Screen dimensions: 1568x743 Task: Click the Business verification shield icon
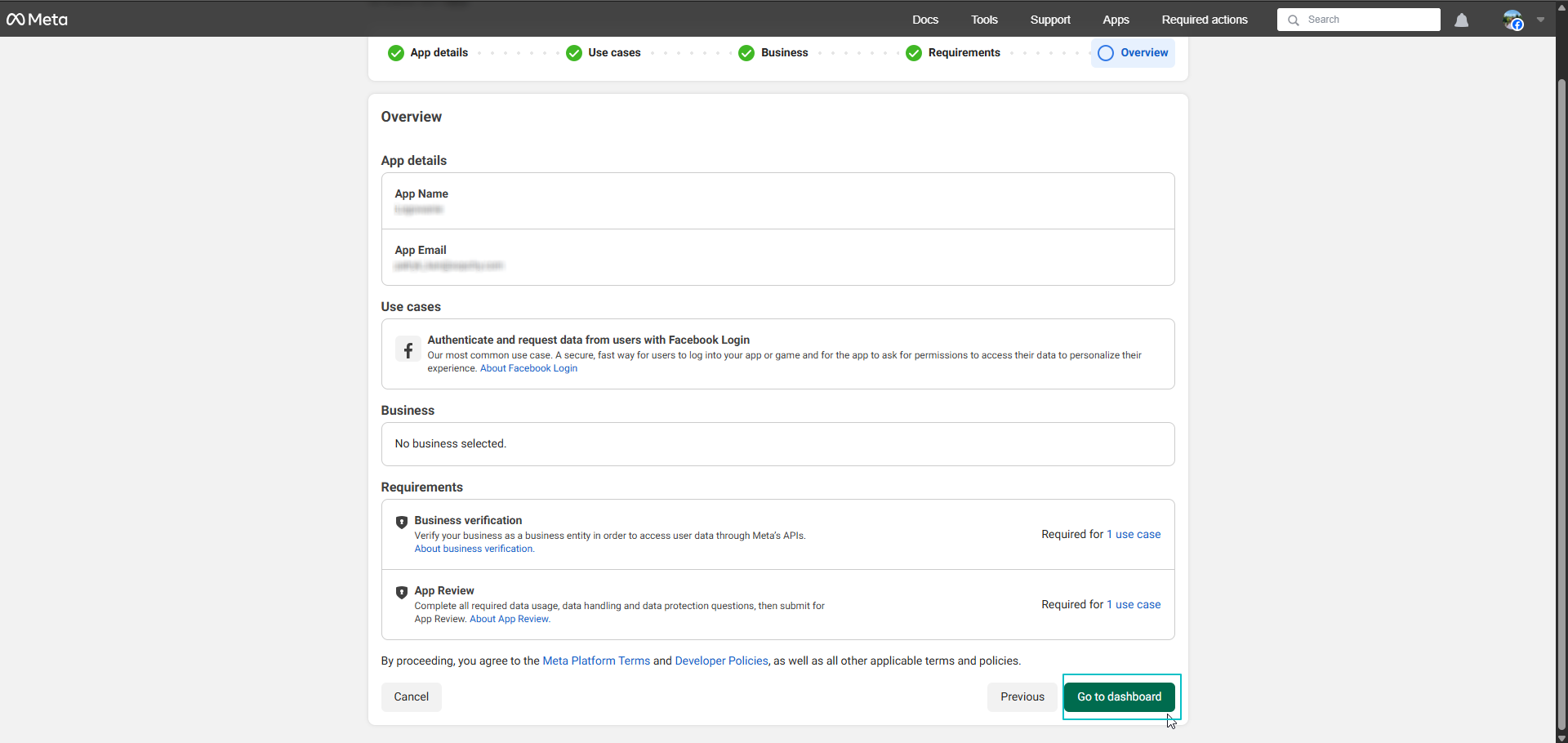coord(401,523)
